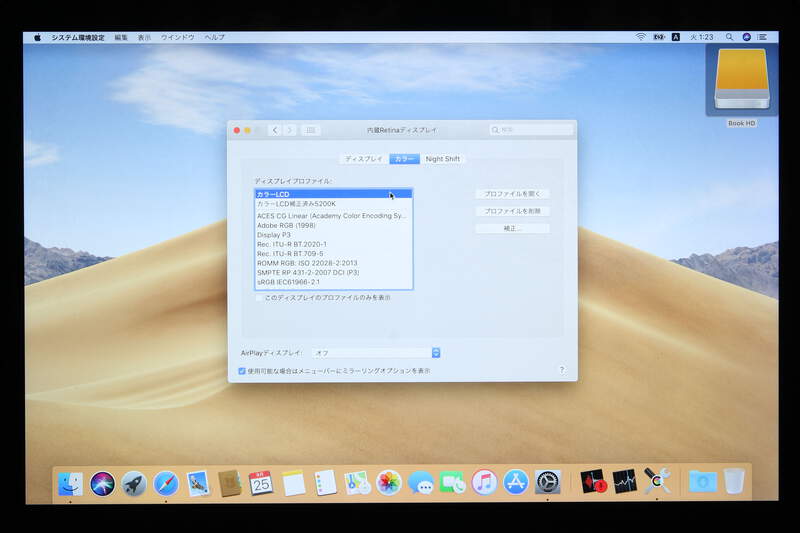Open Reminders icon in Dock
800x533 pixels.
(325, 483)
